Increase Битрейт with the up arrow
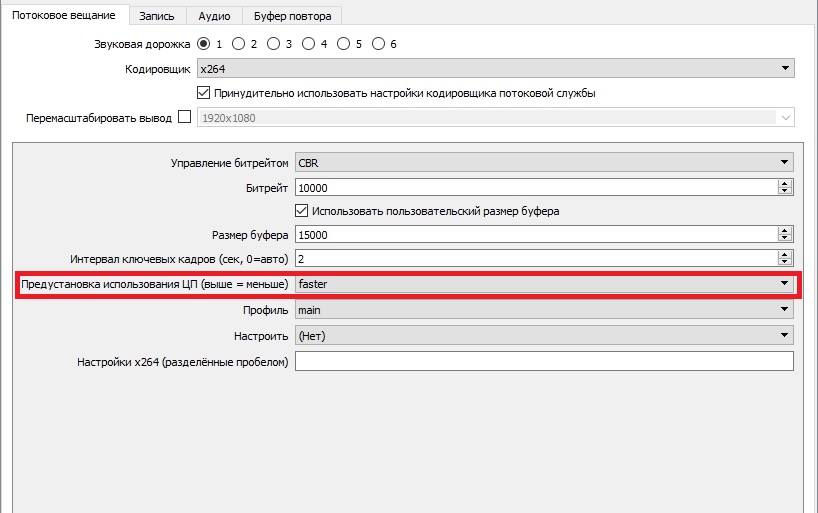 [x=785, y=183]
